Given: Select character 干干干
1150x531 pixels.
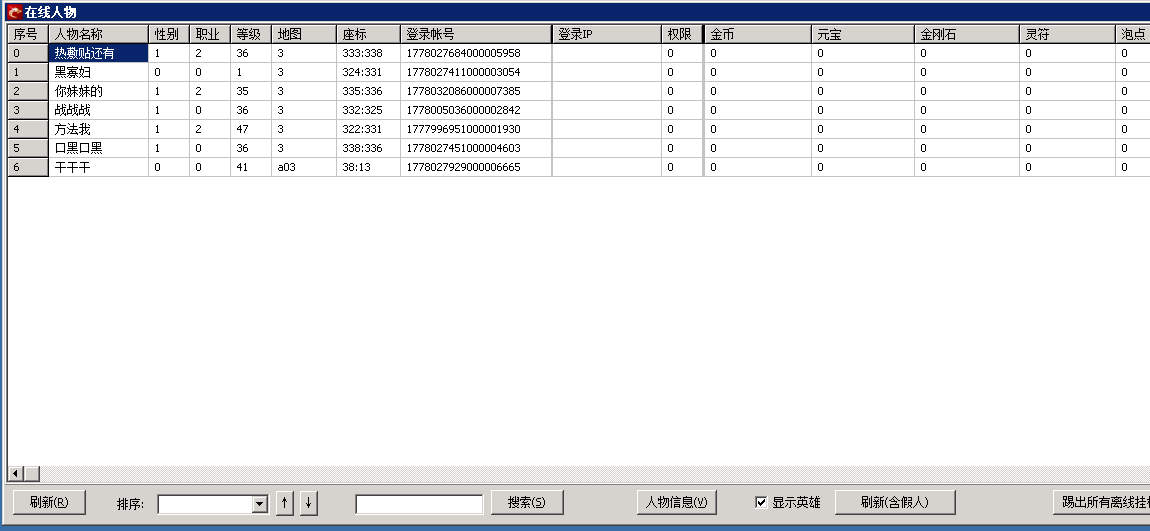Looking at the screenshot, I should 98,167.
